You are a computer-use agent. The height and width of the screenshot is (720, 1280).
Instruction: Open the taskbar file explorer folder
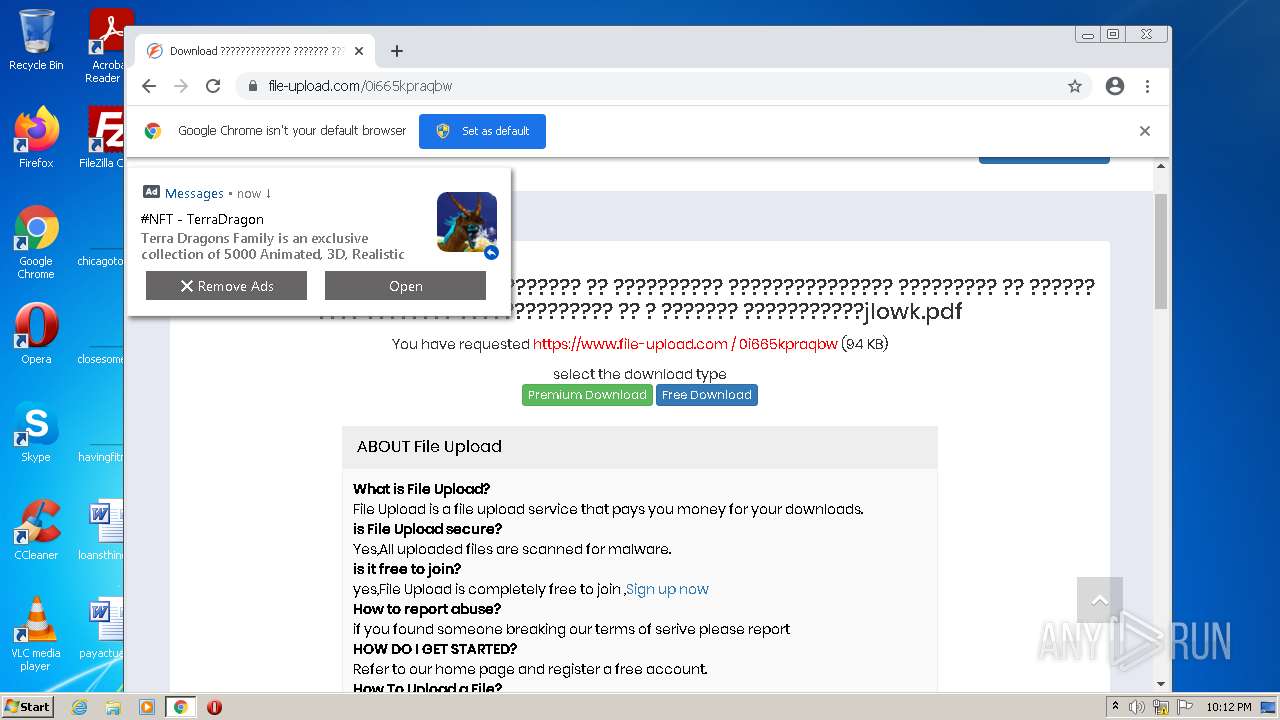[x=113, y=707]
